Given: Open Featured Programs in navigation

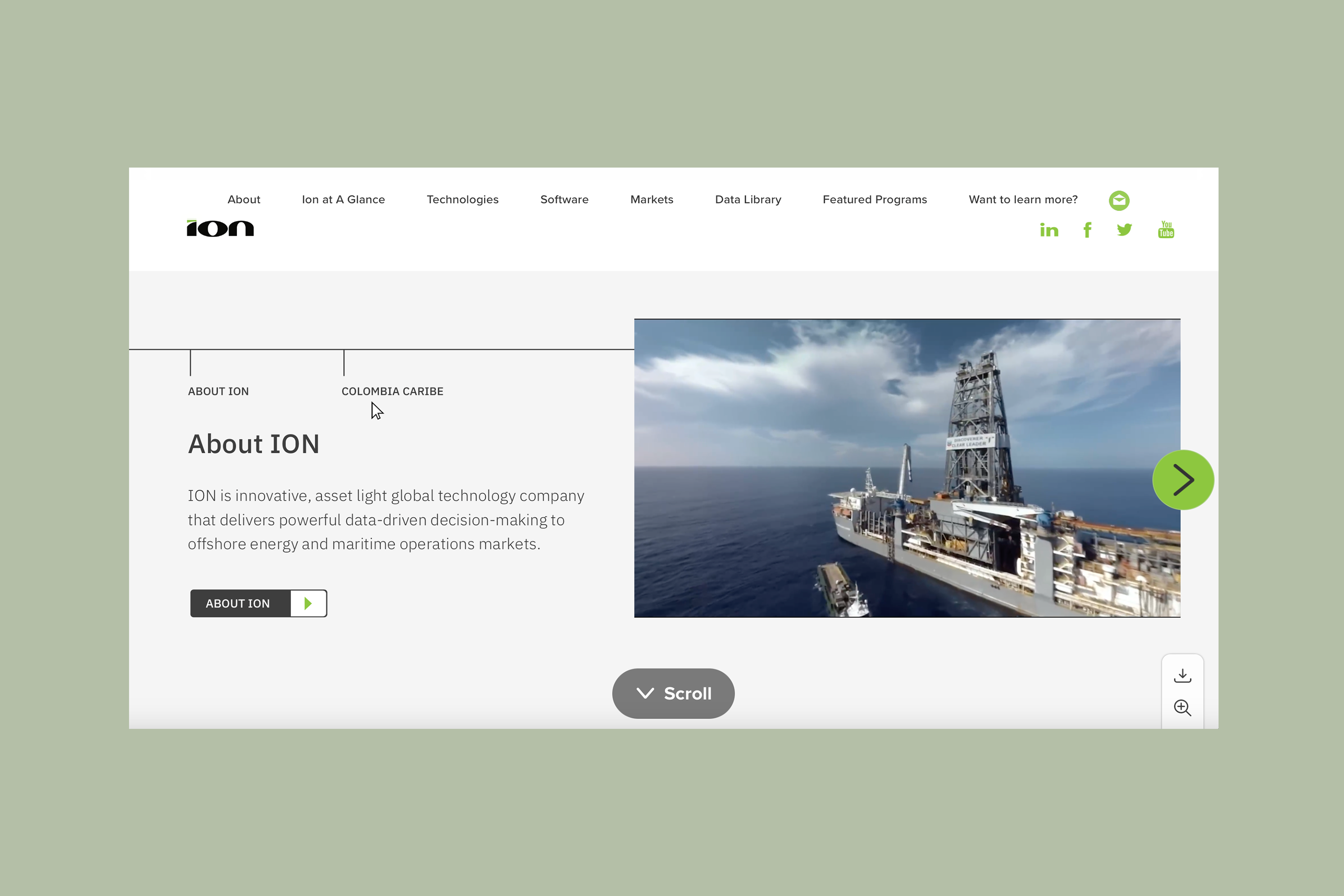Looking at the screenshot, I should click(875, 199).
